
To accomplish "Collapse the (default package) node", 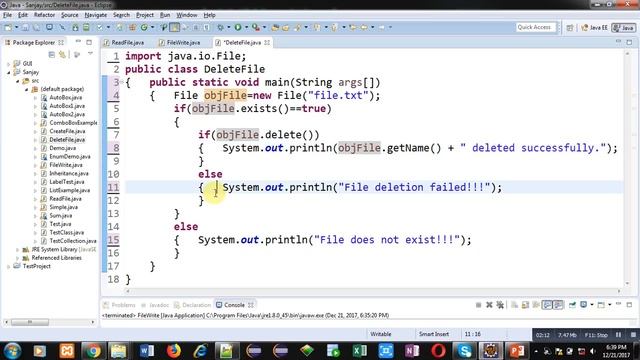I will click(x=27, y=89).
